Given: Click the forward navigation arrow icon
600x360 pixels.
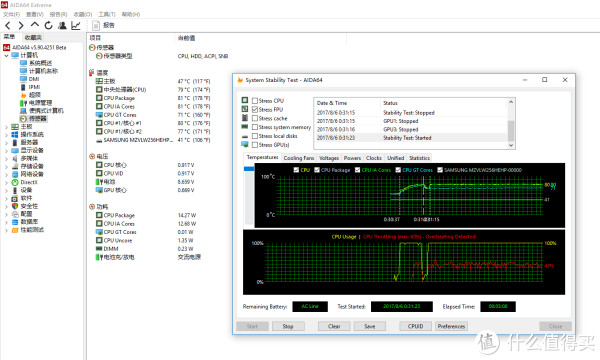Looking at the screenshot, I should click(x=21, y=26).
